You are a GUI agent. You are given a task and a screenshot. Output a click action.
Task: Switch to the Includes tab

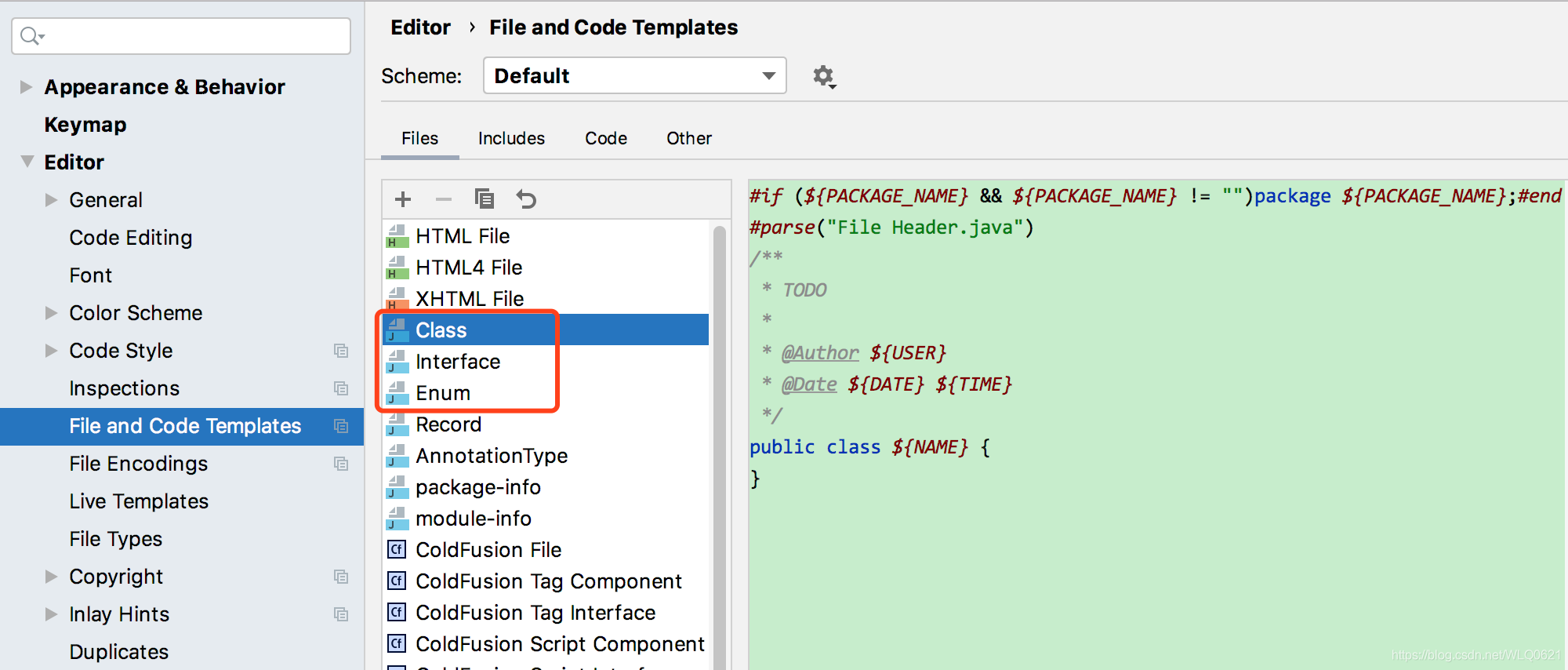[511, 138]
